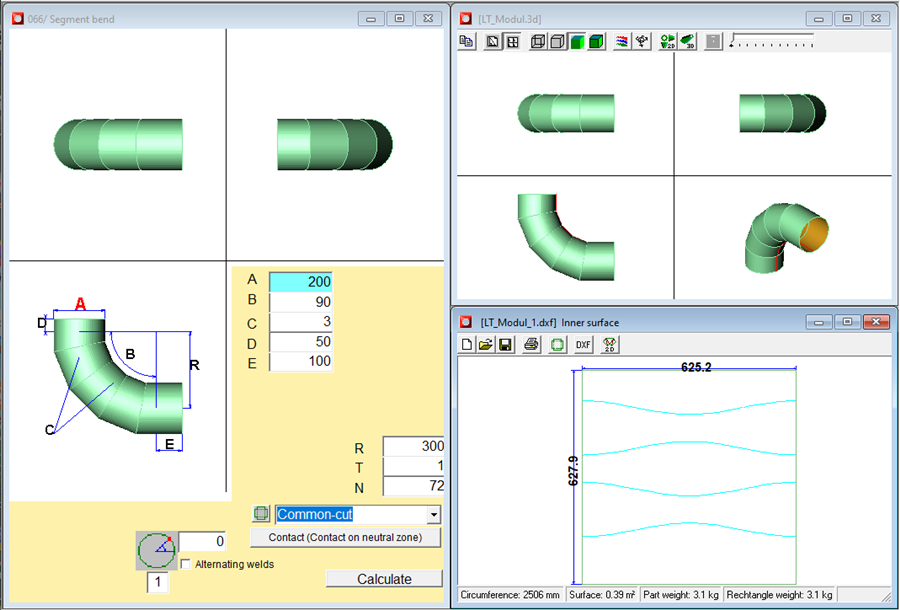The width and height of the screenshot is (900, 610).
Task: Click the DXF export button
Action: (x=583, y=344)
